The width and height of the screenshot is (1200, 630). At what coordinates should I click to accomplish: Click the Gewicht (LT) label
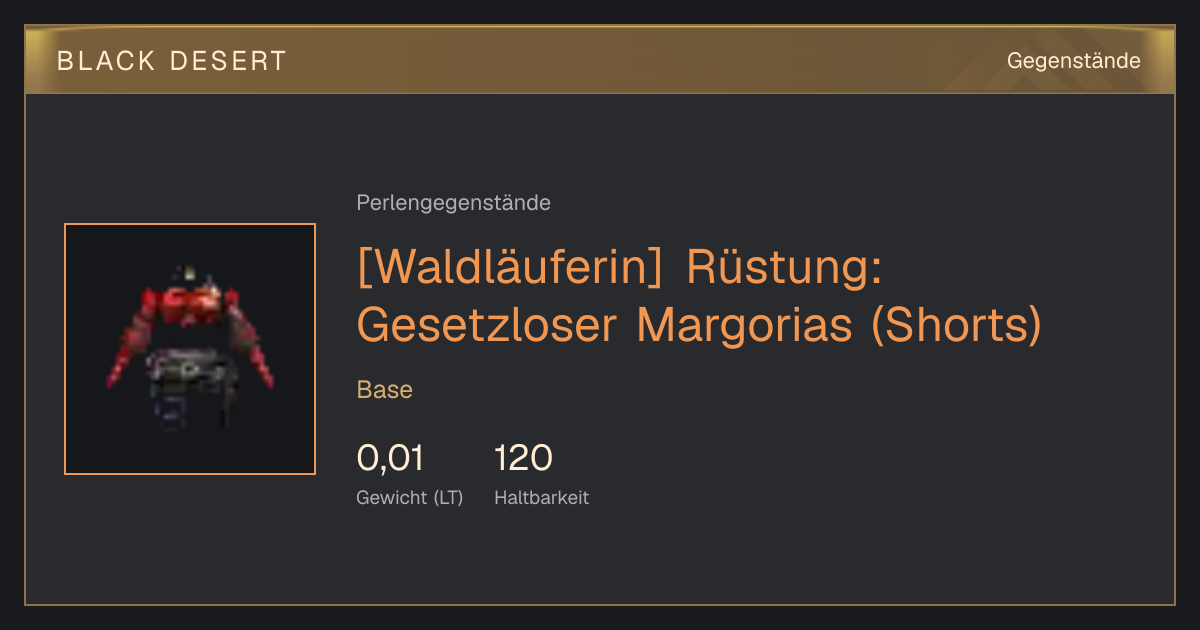tap(410, 497)
